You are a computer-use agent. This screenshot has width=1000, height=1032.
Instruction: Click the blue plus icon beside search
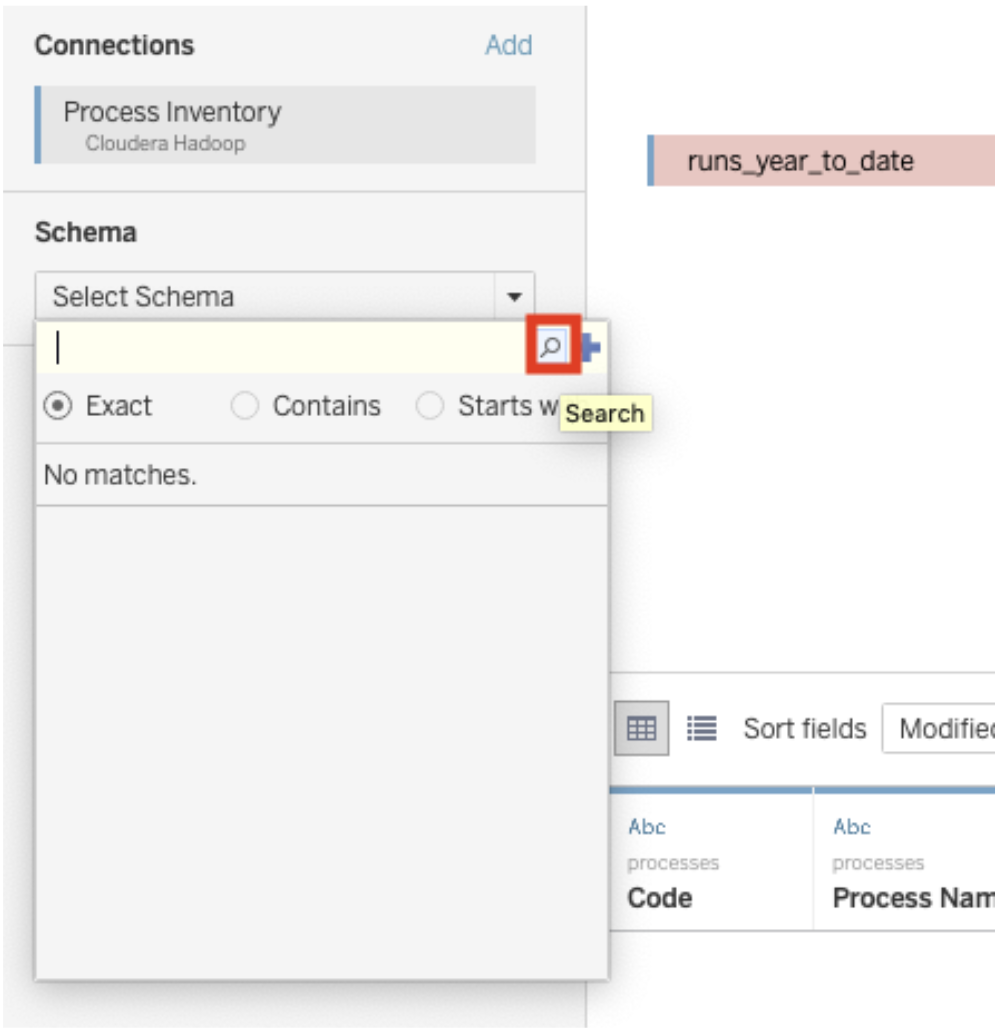click(592, 348)
